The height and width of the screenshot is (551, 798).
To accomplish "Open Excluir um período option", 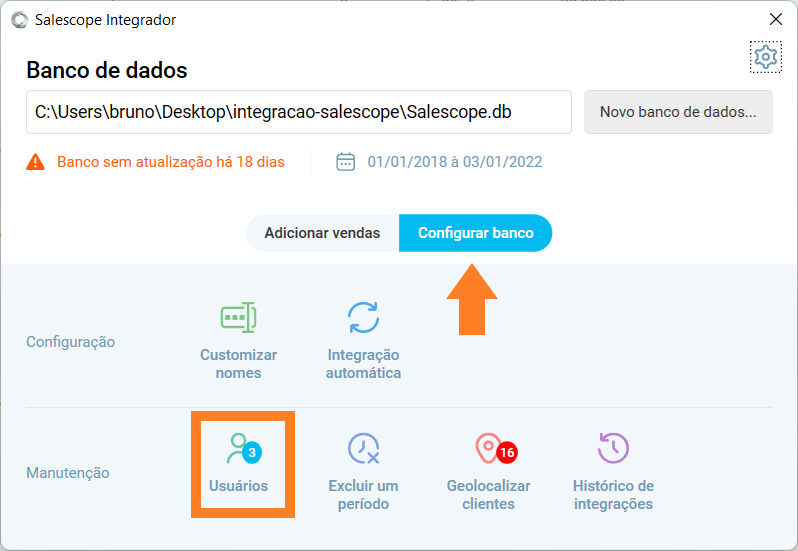I will point(363,472).
